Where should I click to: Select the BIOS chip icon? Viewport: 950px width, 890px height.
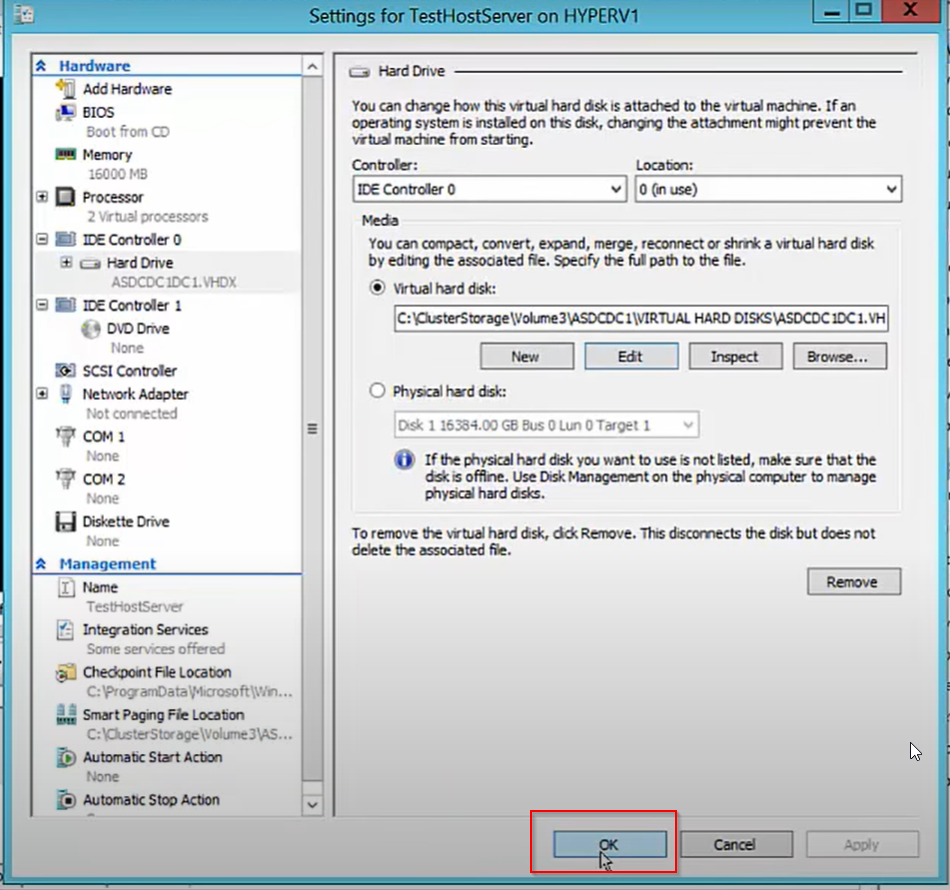coord(65,112)
